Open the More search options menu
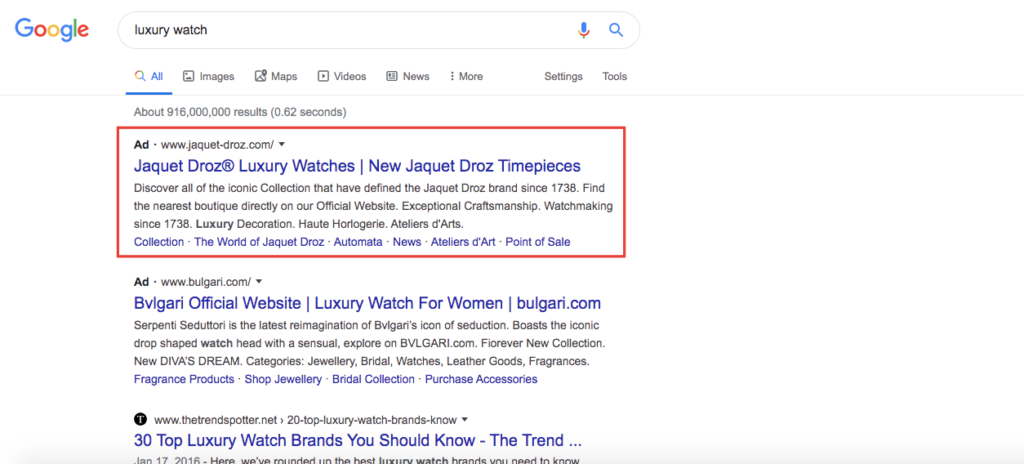This screenshot has height=464, width=1024. (466, 76)
